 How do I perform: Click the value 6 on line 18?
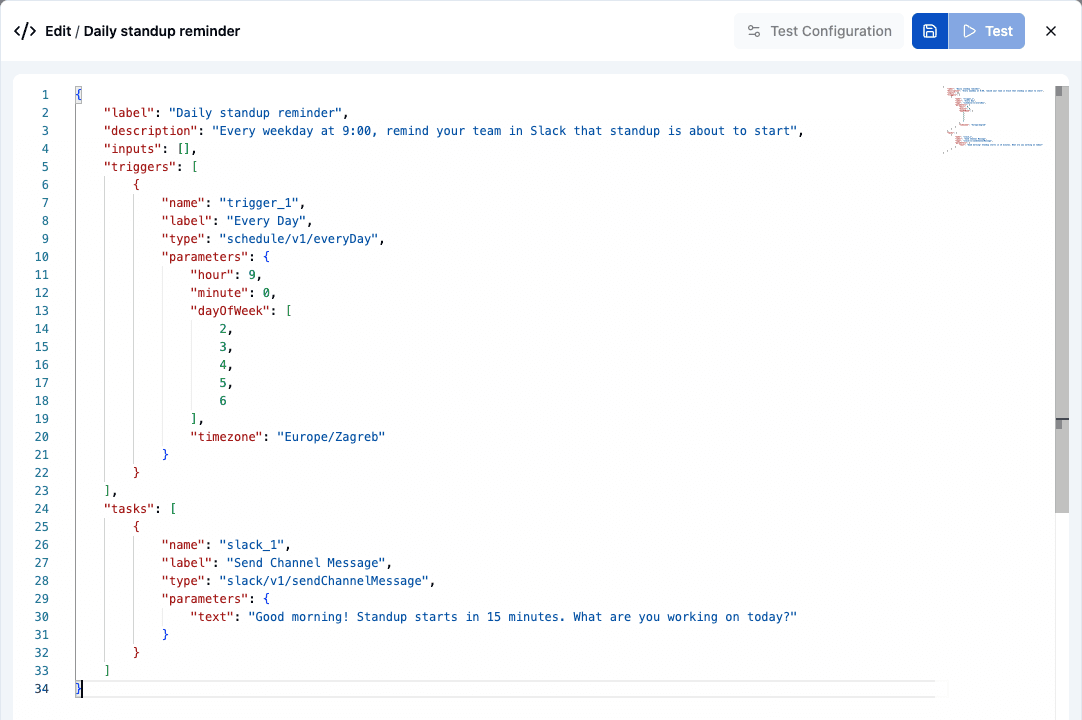click(x=223, y=400)
